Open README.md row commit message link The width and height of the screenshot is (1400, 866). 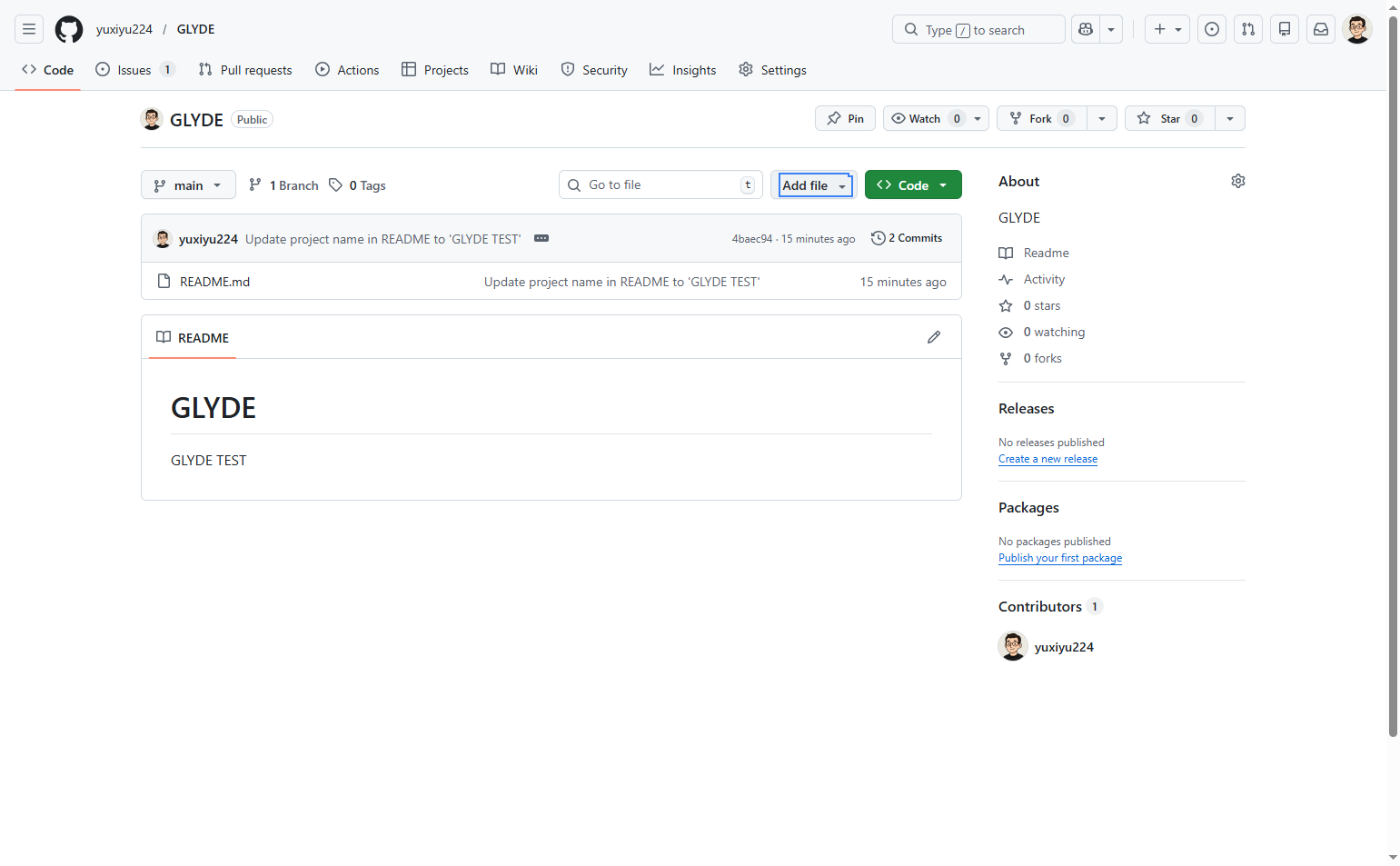[622, 282]
